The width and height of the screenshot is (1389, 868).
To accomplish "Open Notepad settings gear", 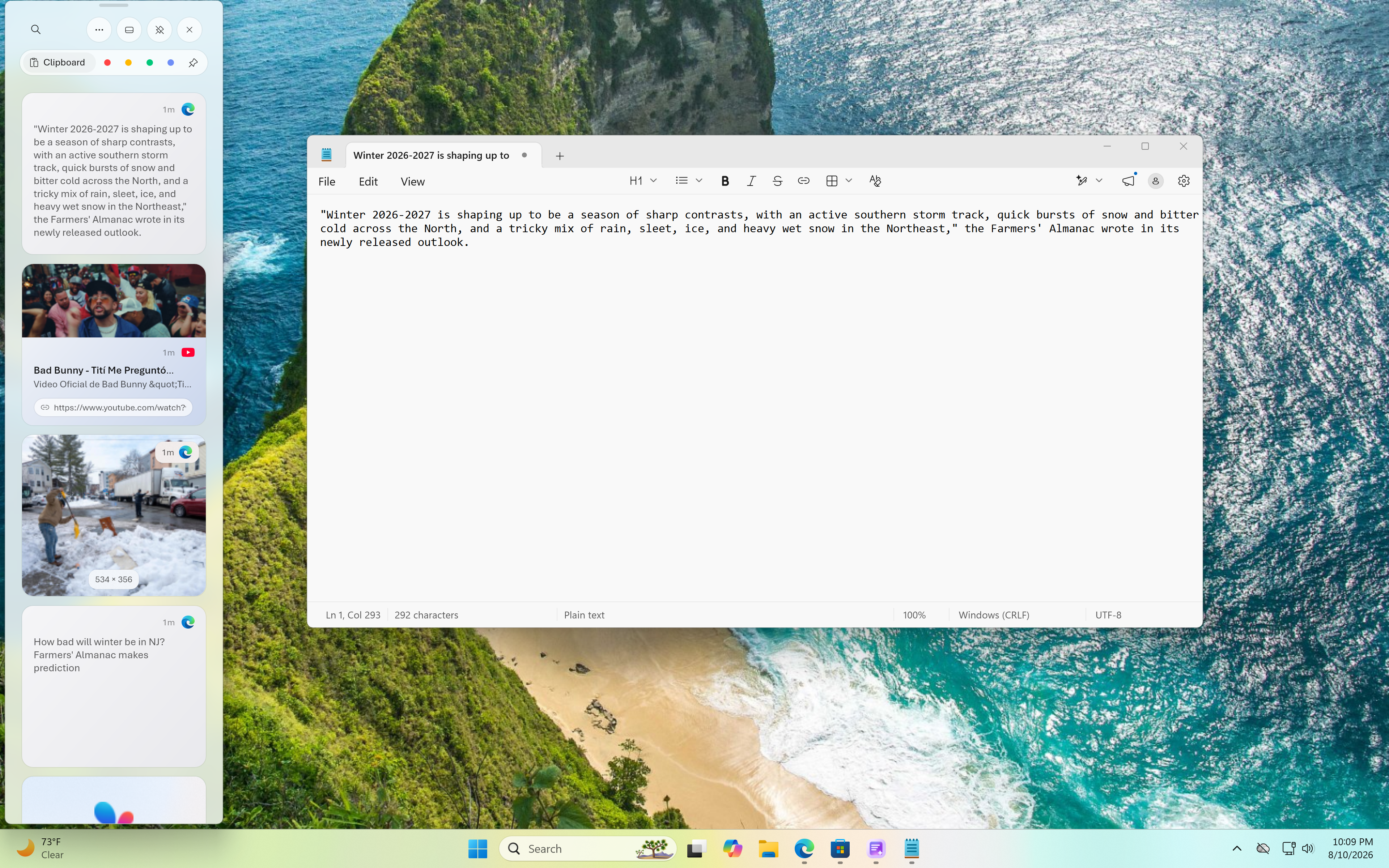I will pos(1184,181).
